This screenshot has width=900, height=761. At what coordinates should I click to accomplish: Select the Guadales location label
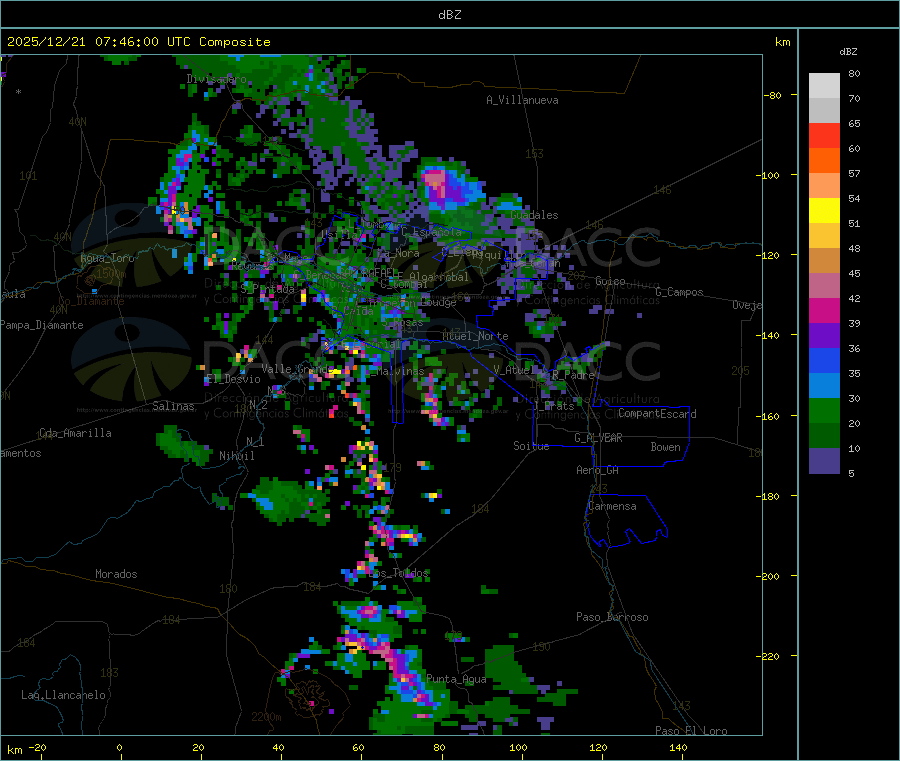pos(534,215)
